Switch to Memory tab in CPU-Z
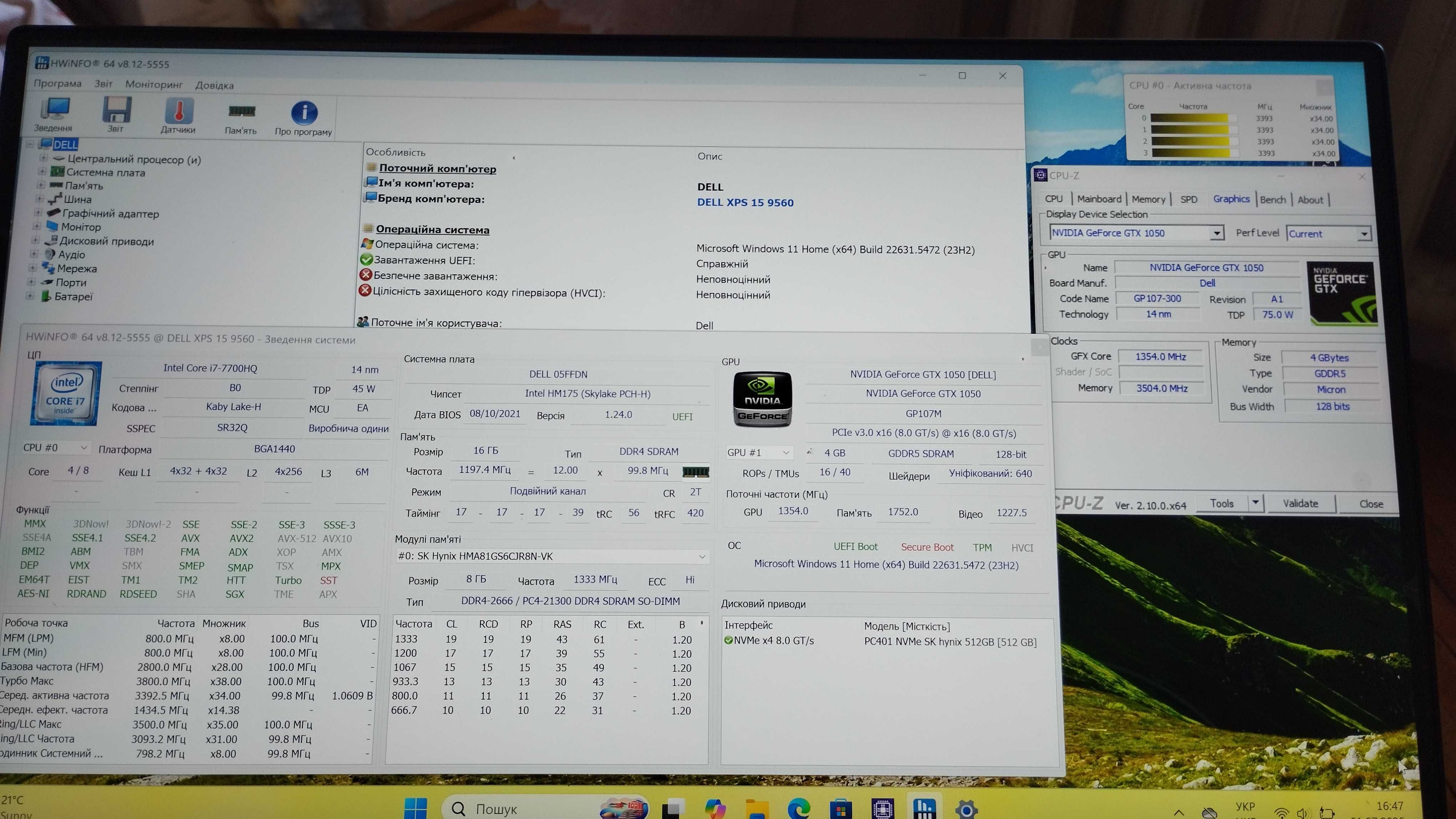Screen dimensions: 1456x819 1148,199
